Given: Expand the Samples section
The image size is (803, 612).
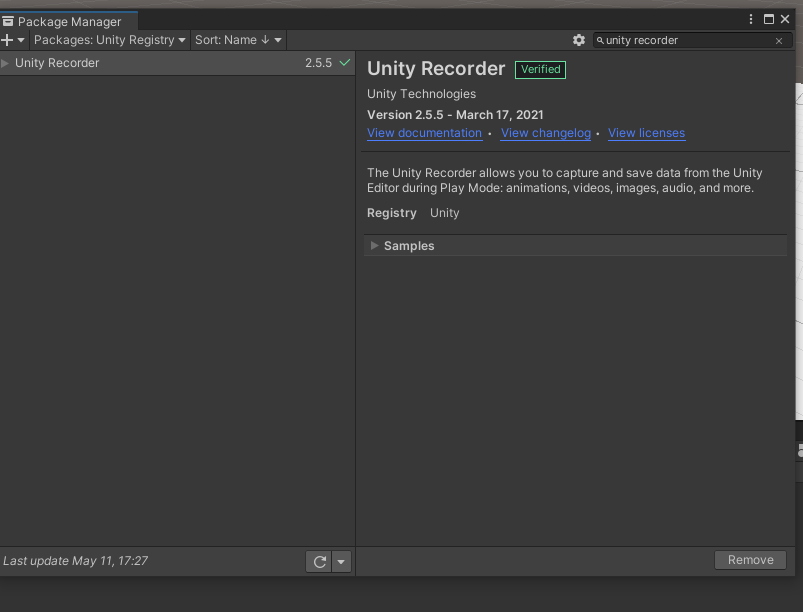Looking at the screenshot, I should pos(374,245).
